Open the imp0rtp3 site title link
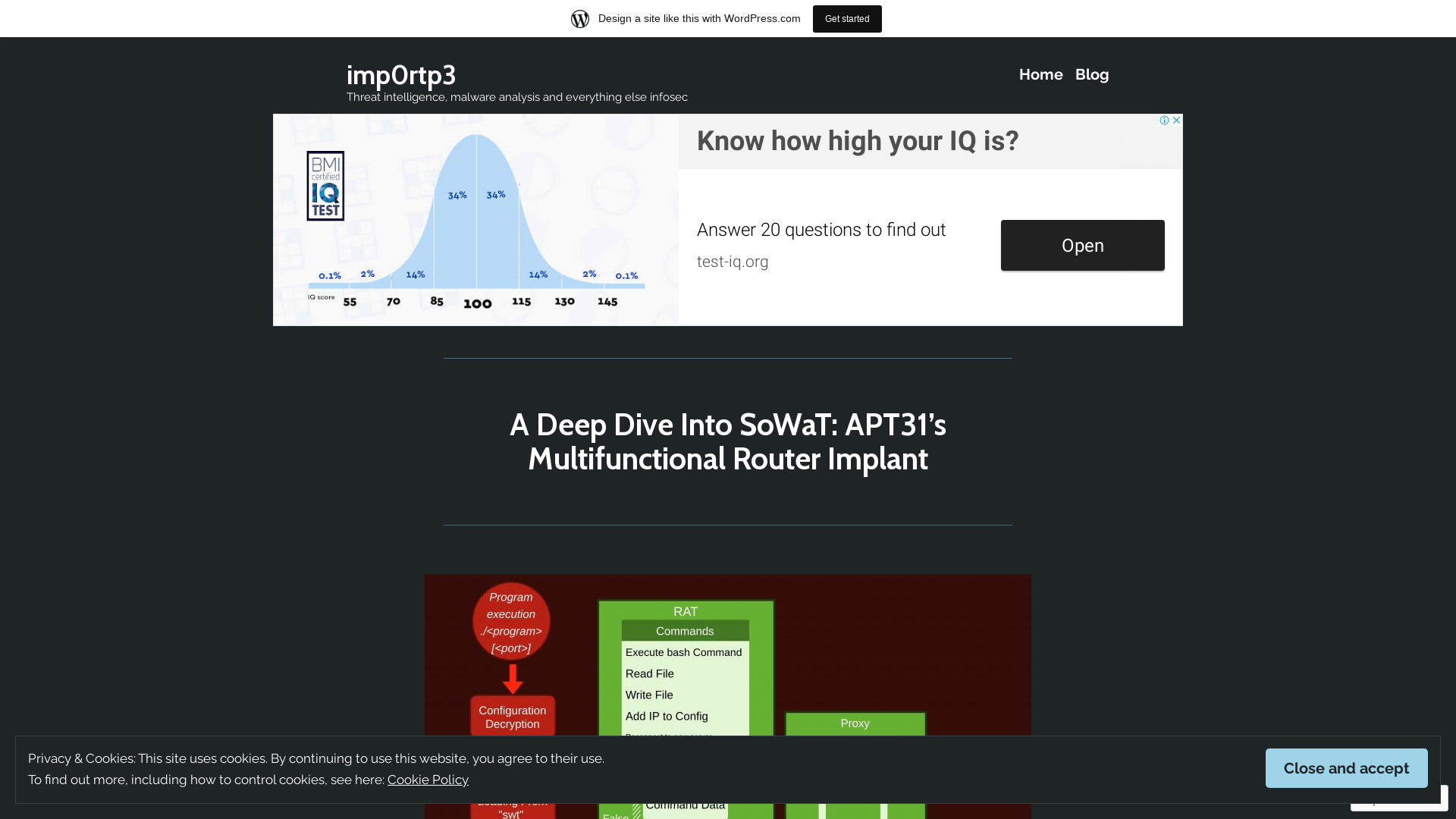Viewport: 1456px width, 819px height. point(401,75)
